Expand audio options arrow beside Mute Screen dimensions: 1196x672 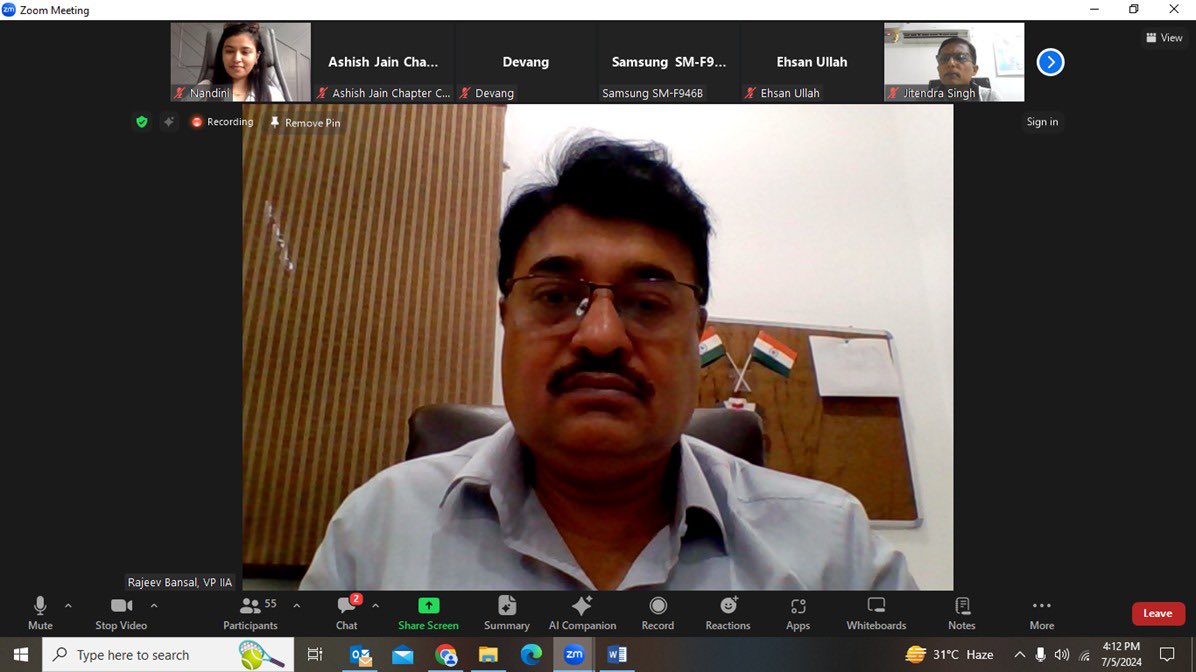[x=68, y=606]
